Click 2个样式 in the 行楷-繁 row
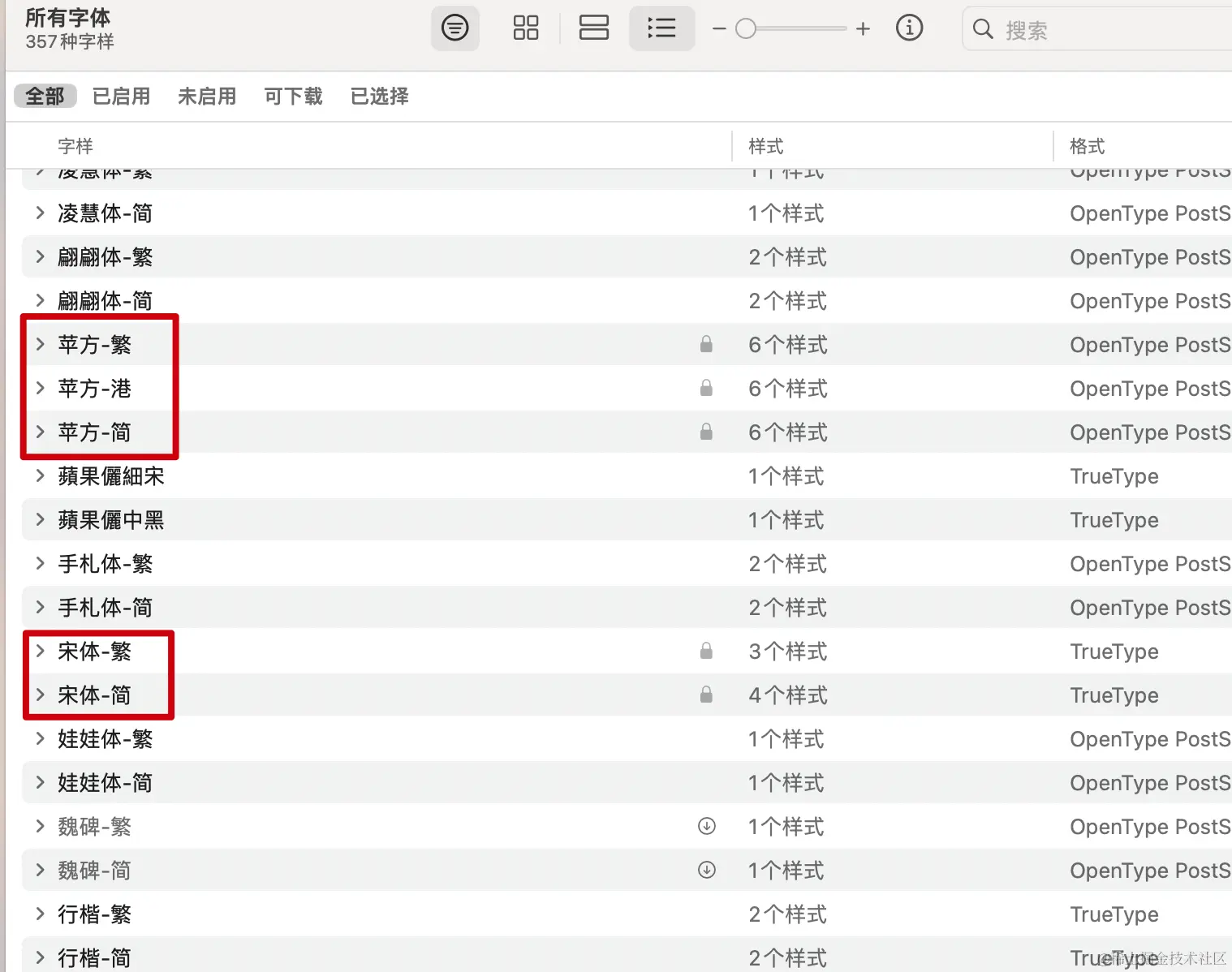The image size is (1232, 972). click(x=788, y=914)
